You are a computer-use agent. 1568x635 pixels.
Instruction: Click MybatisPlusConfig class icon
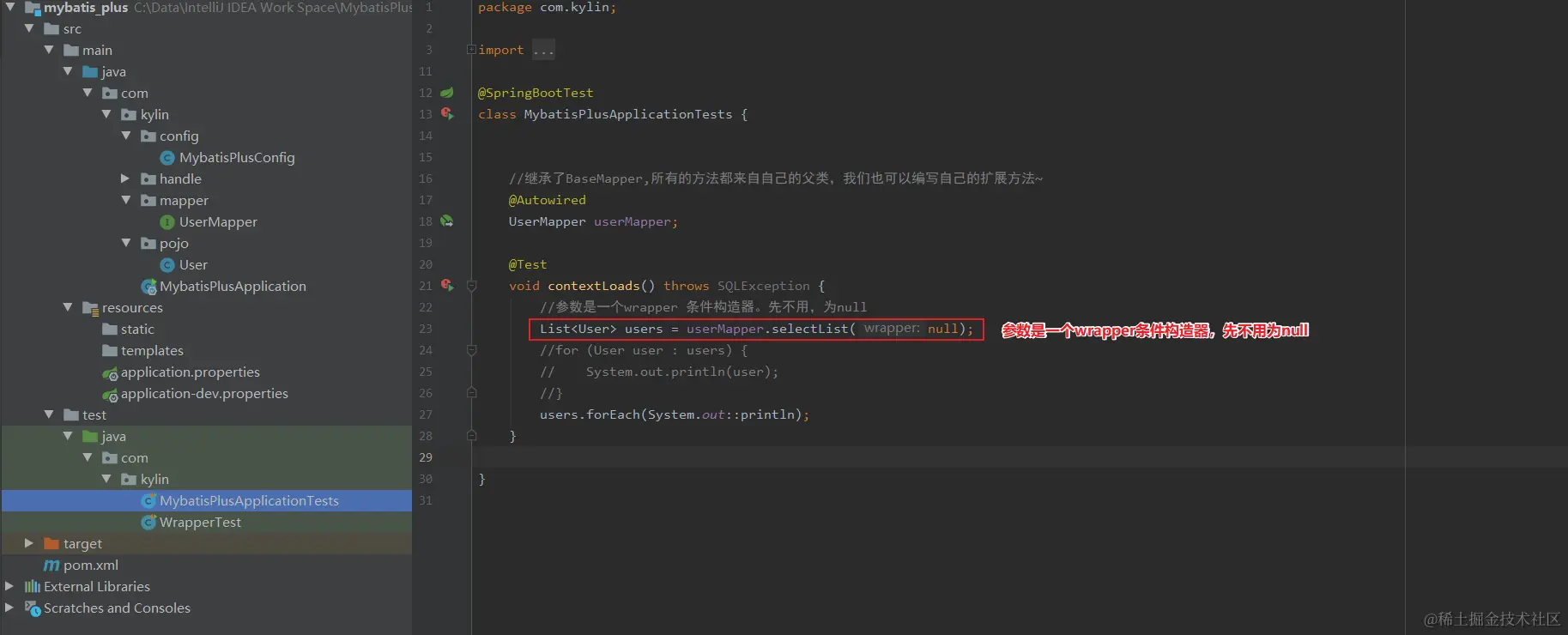(167, 158)
